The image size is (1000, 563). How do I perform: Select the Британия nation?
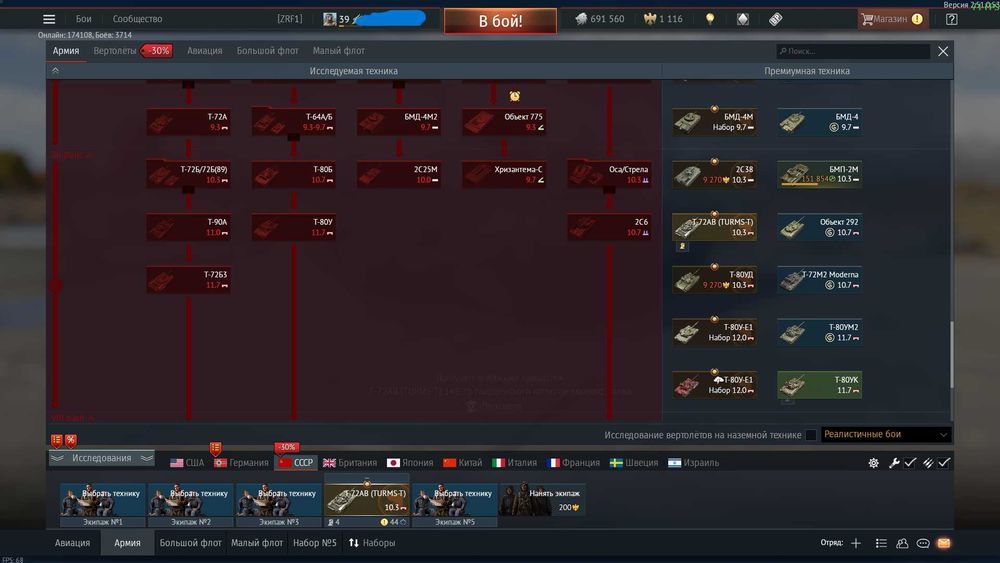click(x=350, y=463)
